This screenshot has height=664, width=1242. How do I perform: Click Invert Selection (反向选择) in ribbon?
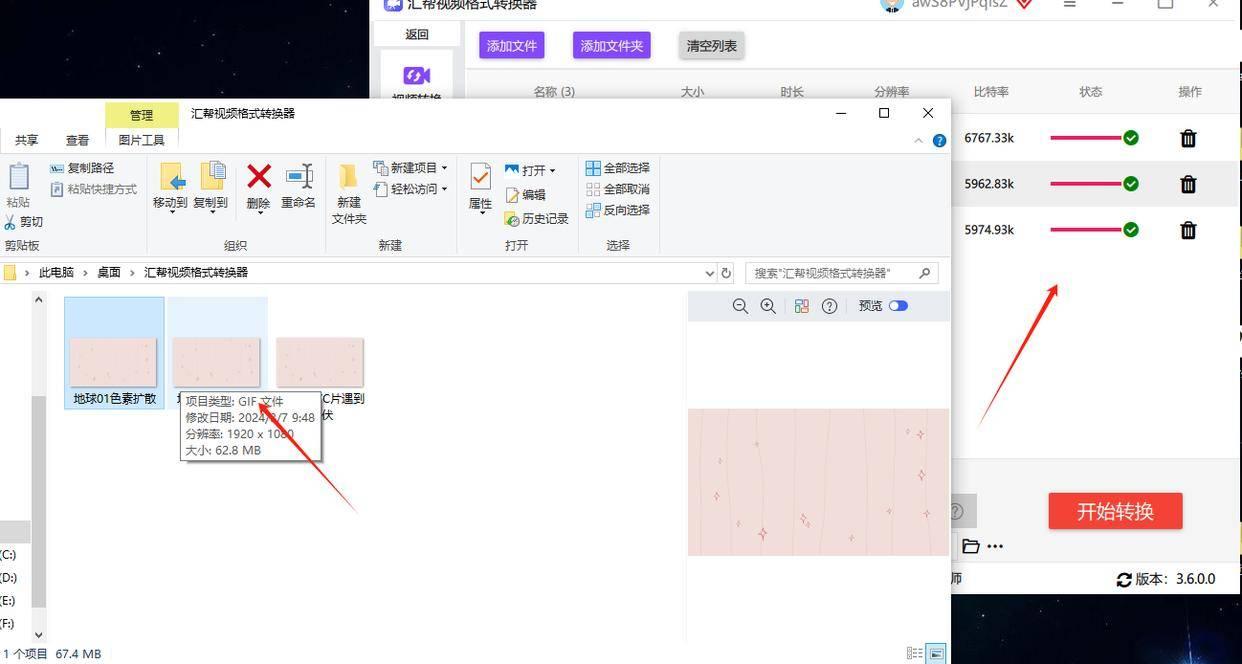point(617,210)
